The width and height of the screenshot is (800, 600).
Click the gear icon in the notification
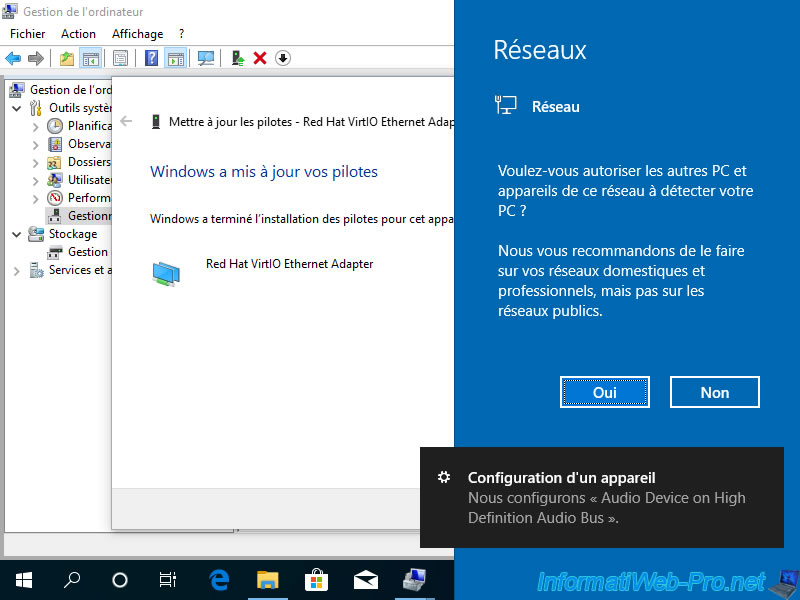[x=444, y=477]
